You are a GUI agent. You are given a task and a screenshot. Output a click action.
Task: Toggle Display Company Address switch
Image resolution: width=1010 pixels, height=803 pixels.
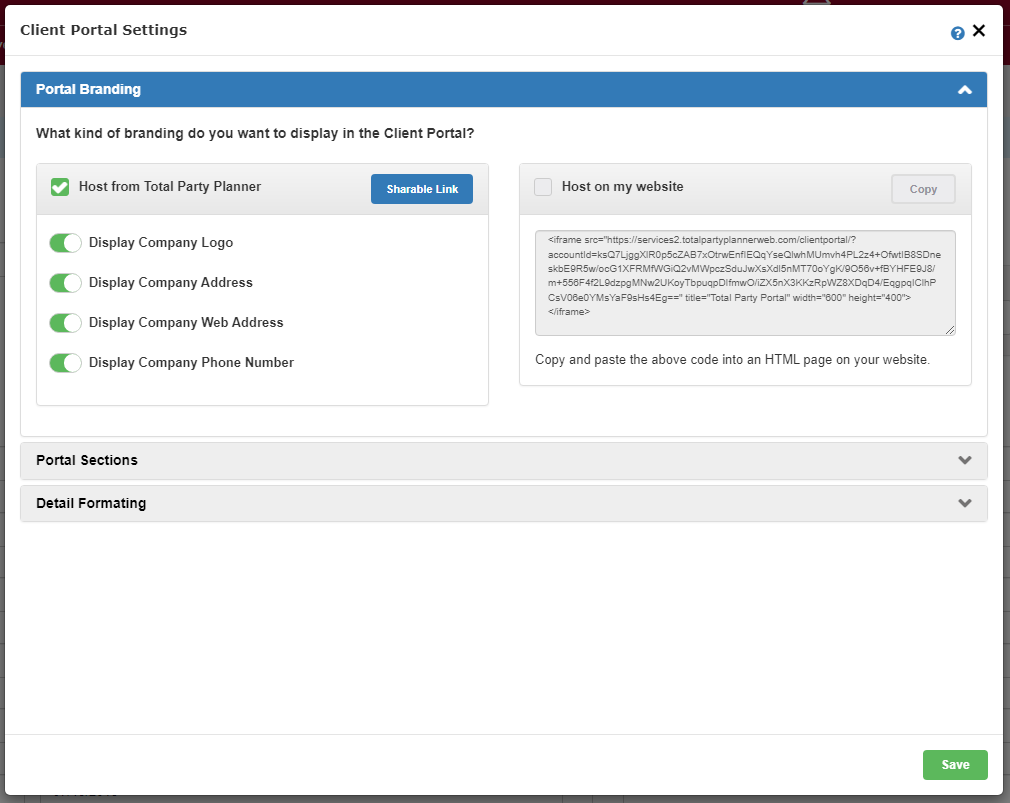tap(65, 283)
